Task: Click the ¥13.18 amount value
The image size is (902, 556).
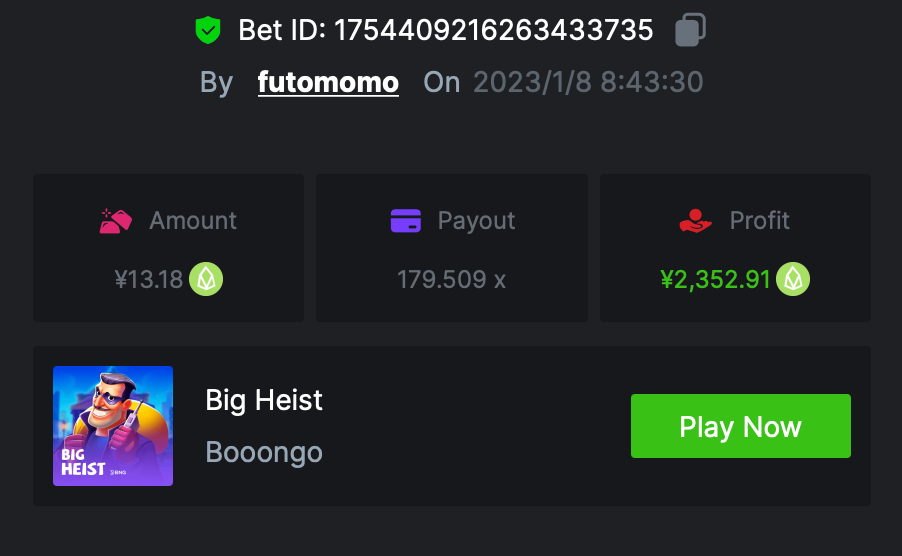Action: pos(149,279)
